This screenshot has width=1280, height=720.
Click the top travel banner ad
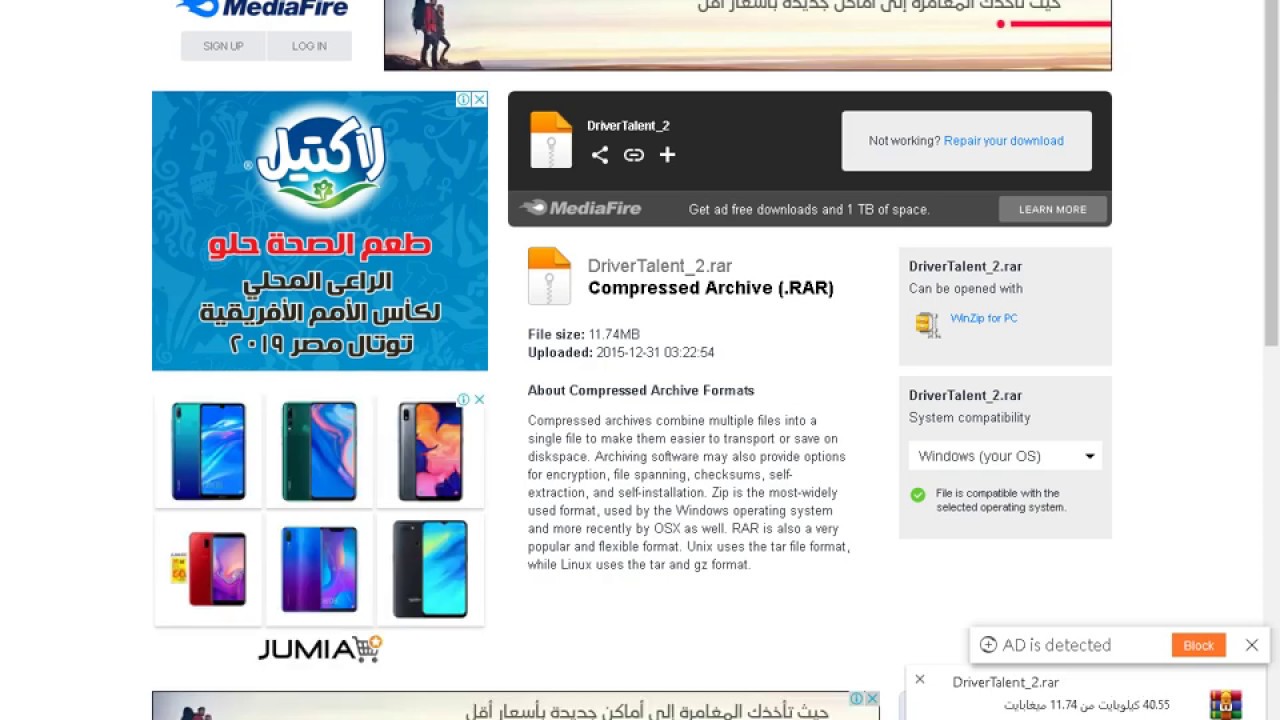coord(747,35)
